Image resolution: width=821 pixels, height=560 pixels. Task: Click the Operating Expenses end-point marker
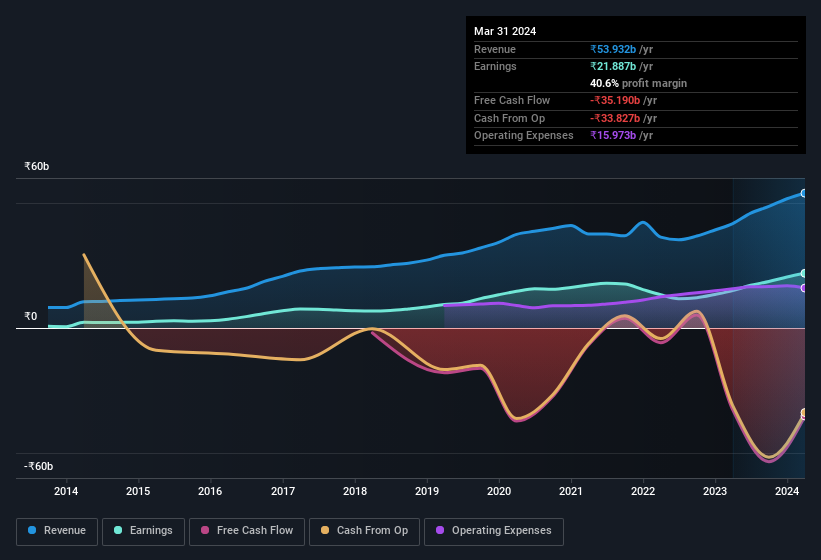[803, 288]
